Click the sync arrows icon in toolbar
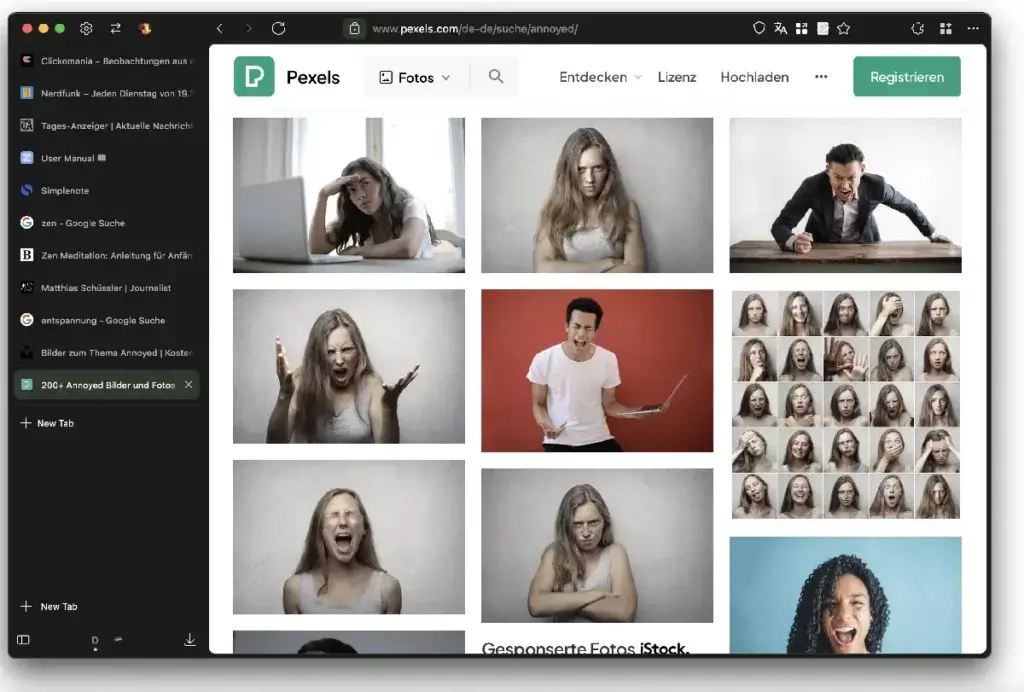Screen dimensions: 1024x692 (116, 28)
